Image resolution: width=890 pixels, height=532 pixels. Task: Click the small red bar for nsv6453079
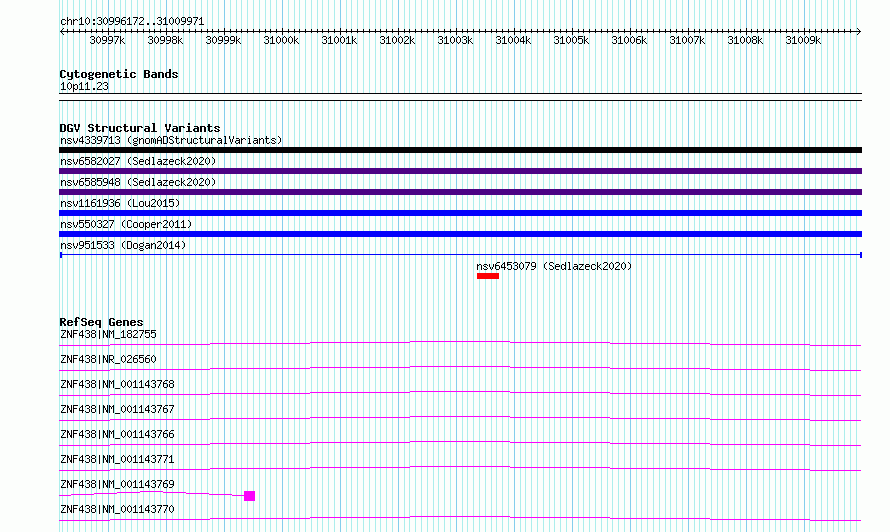click(488, 277)
